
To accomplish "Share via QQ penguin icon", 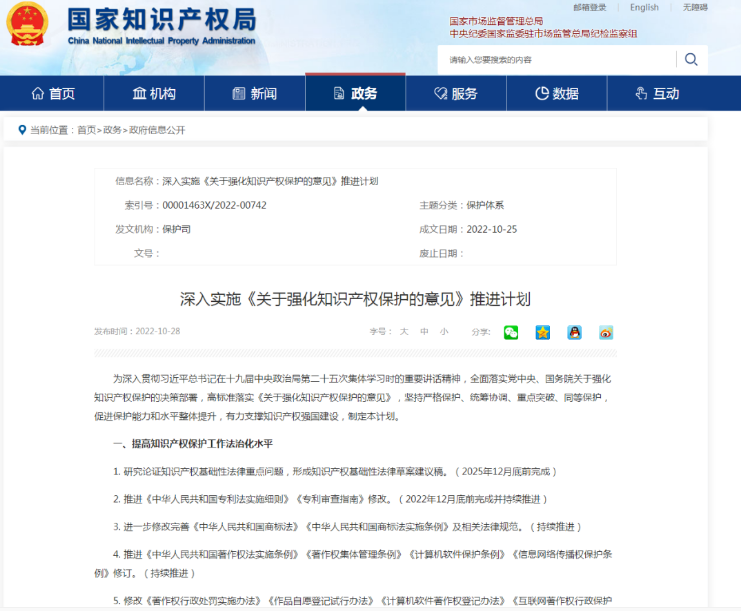I will coord(574,332).
